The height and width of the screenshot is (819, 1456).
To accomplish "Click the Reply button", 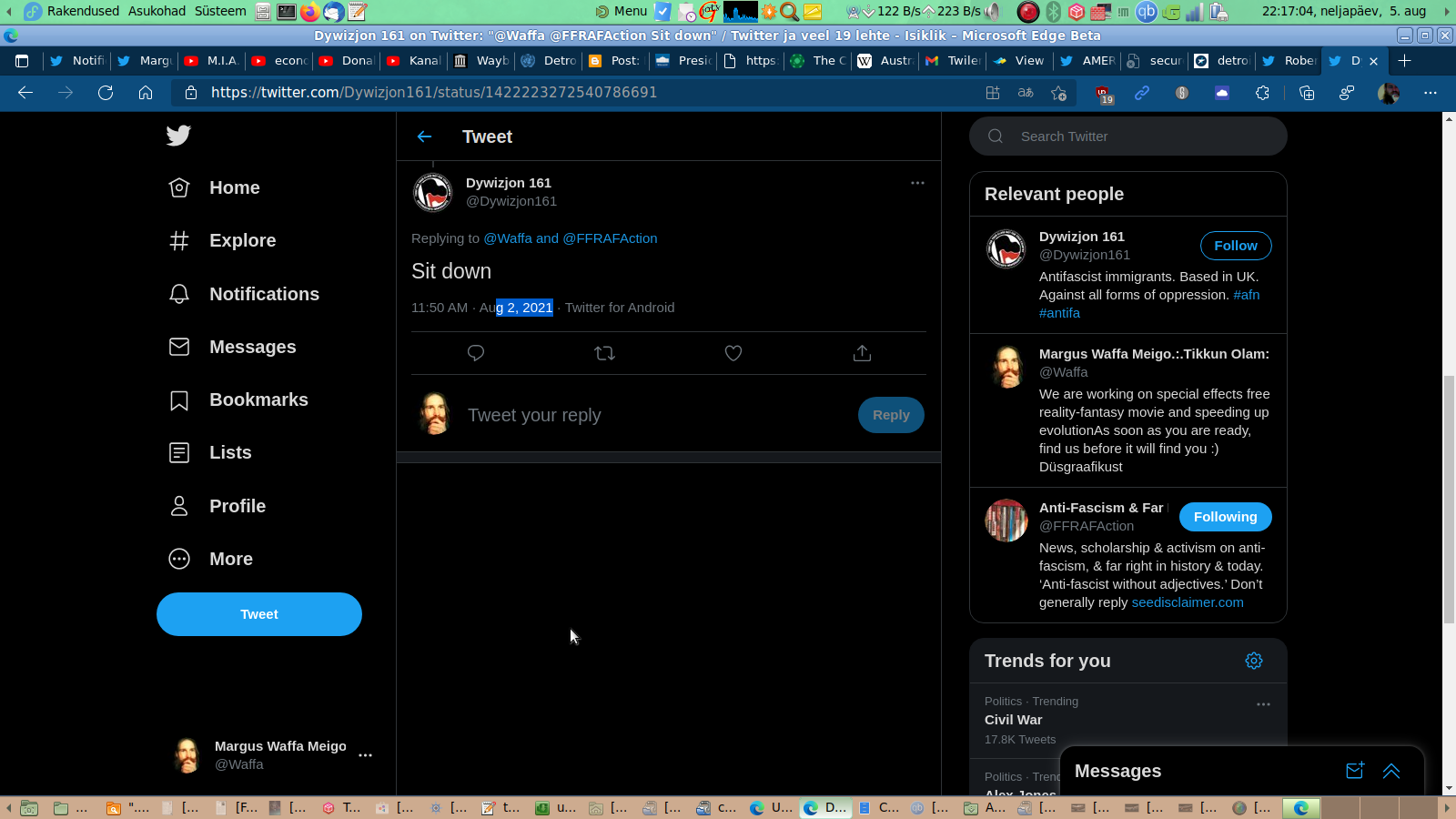I will coord(891,415).
